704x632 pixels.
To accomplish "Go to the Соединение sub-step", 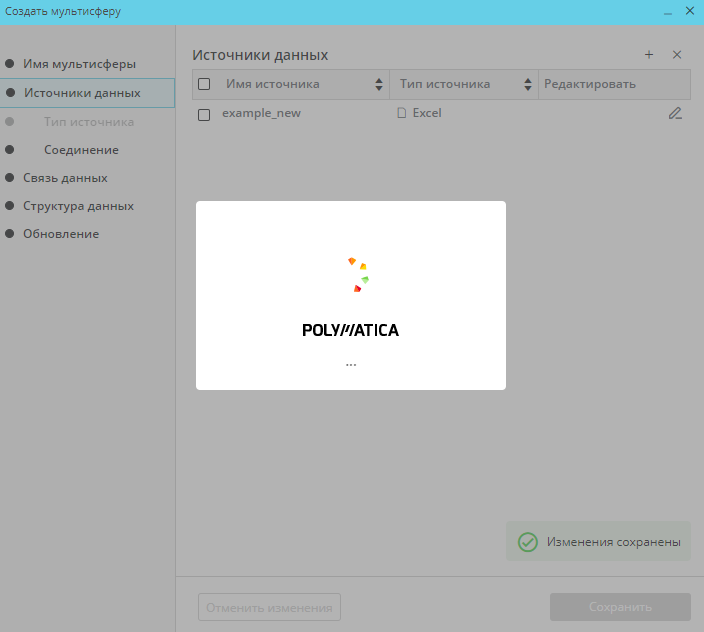I will pos(81,149).
